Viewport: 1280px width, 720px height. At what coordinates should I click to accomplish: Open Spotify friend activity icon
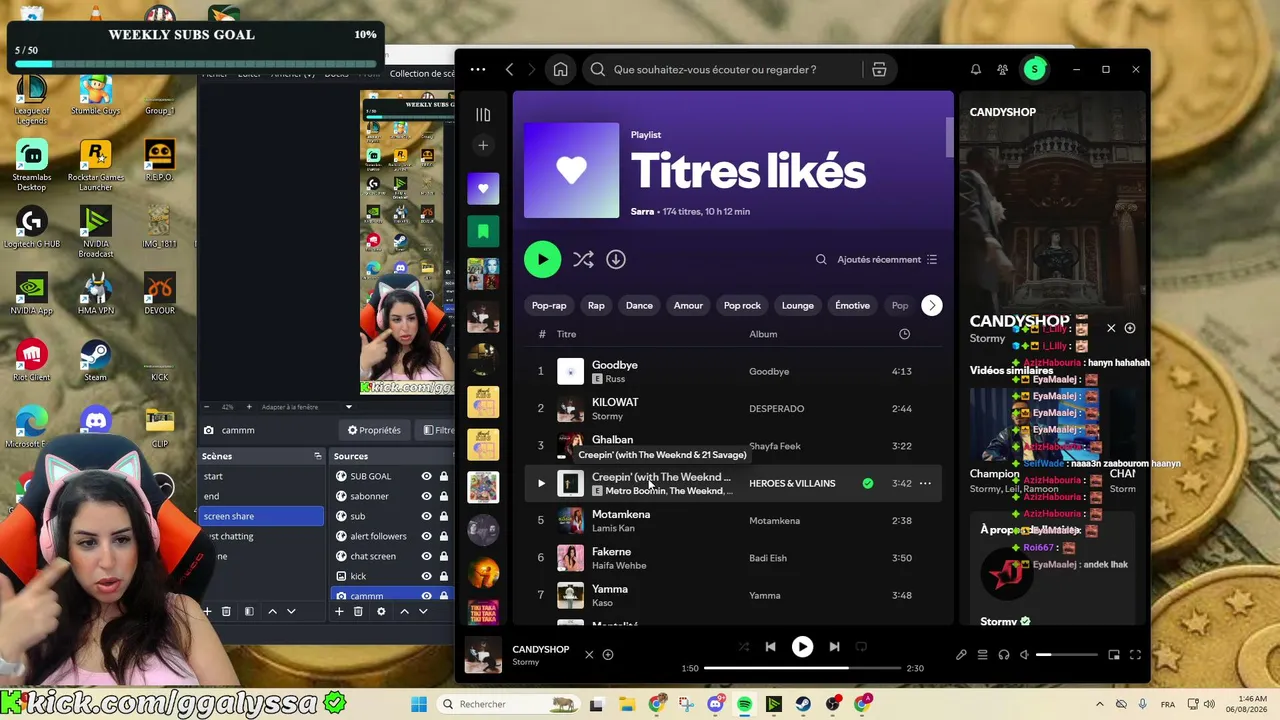point(1002,70)
